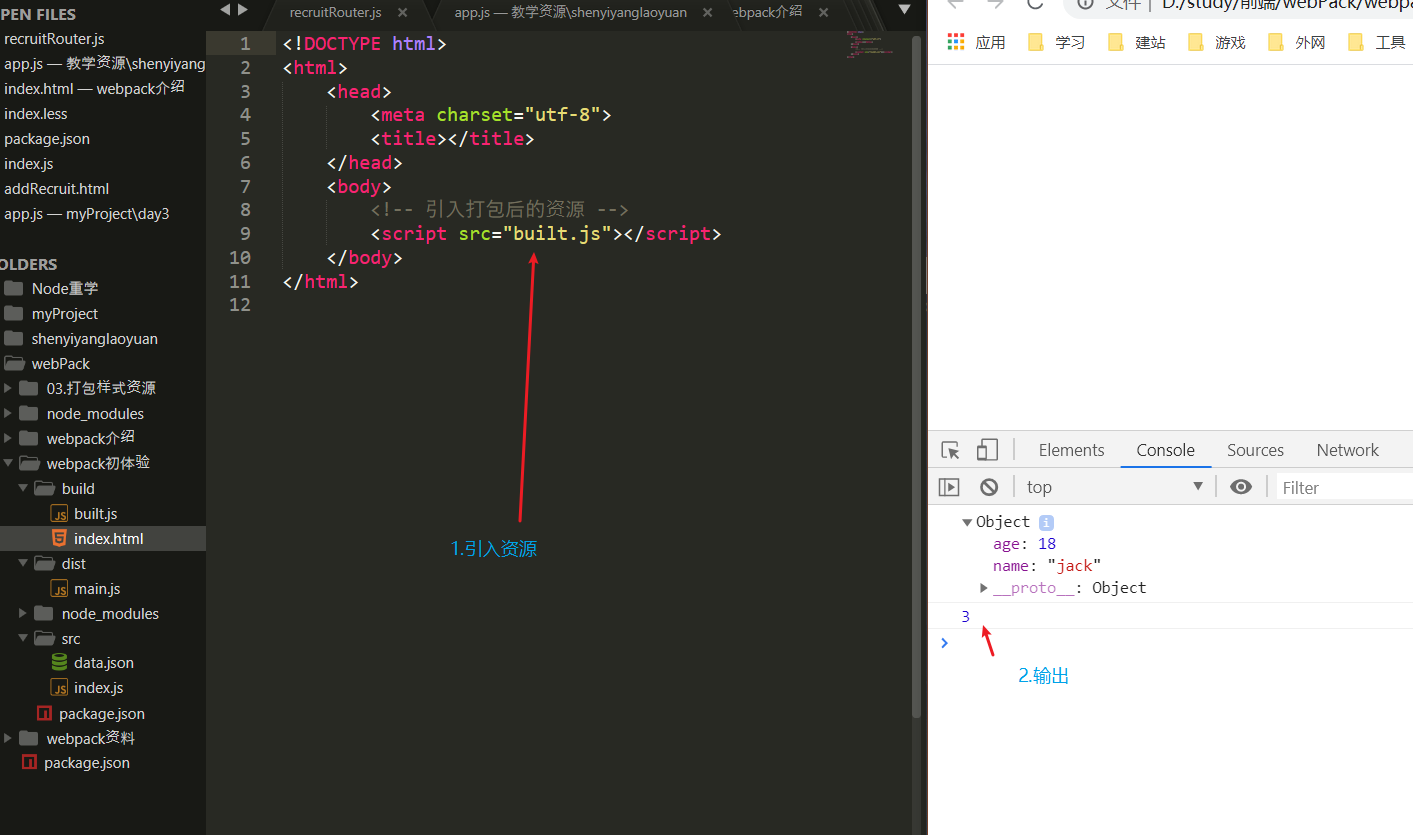Screen dimensions: 1413x835
Task: Click the editor vertical scrollbar
Action: (x=917, y=375)
